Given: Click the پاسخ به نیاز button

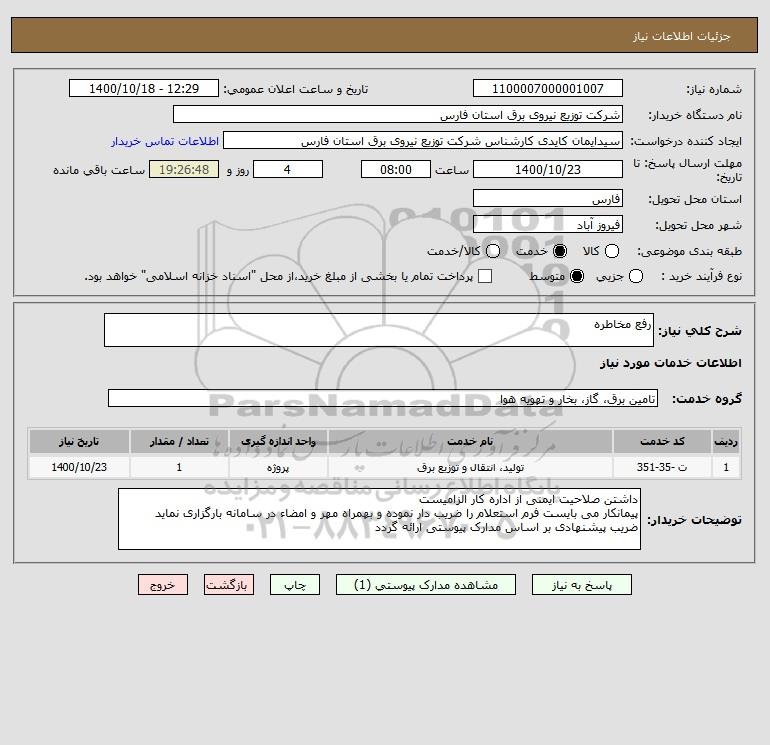Looking at the screenshot, I should pyautogui.click(x=582, y=585).
